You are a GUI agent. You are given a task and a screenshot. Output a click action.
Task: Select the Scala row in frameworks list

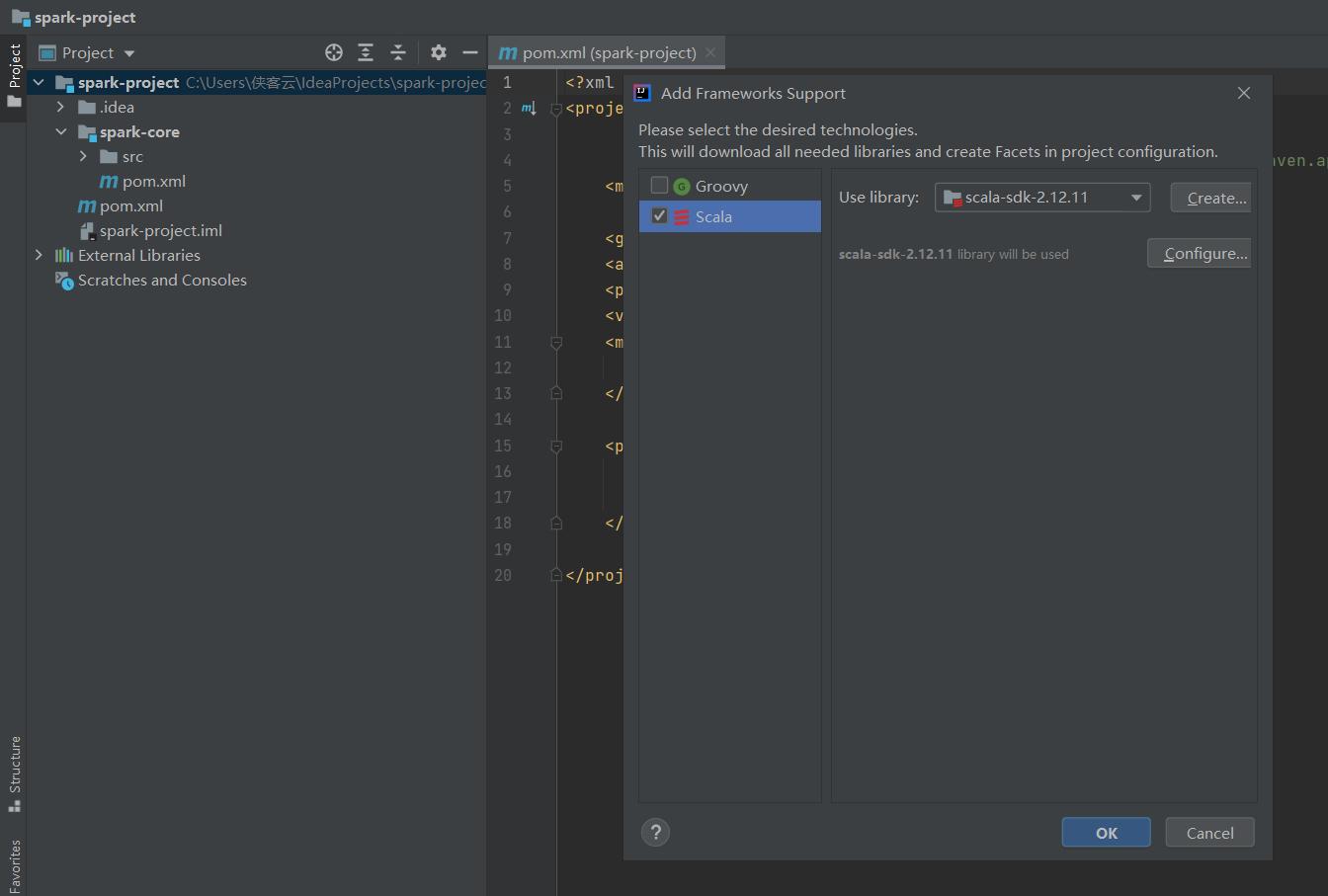pyautogui.click(x=730, y=216)
